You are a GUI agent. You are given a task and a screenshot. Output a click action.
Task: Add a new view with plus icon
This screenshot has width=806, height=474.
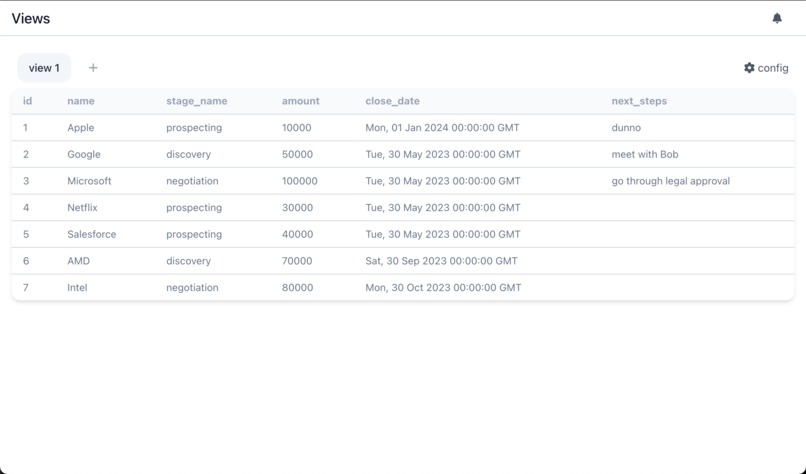[x=93, y=68]
